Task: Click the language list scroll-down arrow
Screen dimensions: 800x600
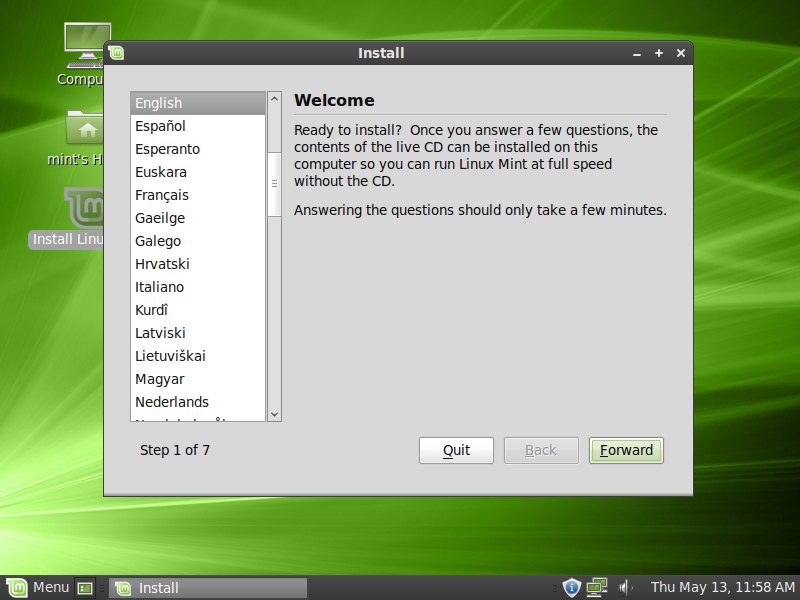Action: coord(274,415)
